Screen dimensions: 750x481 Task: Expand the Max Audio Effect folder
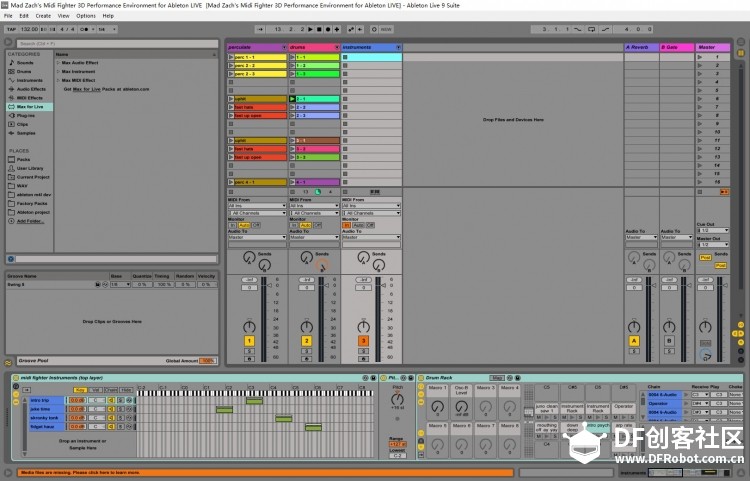58,63
